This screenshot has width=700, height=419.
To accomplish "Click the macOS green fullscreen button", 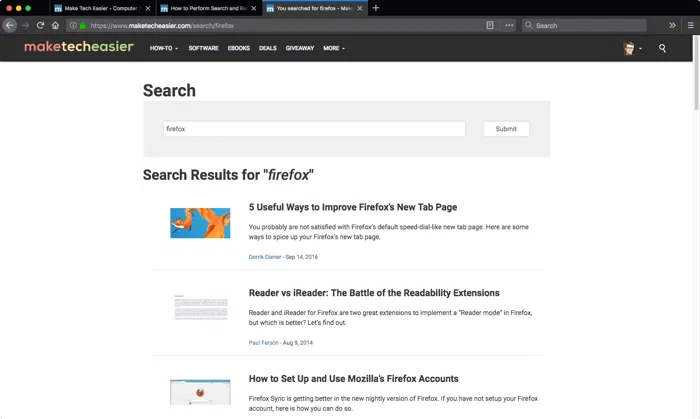I will (28, 8).
